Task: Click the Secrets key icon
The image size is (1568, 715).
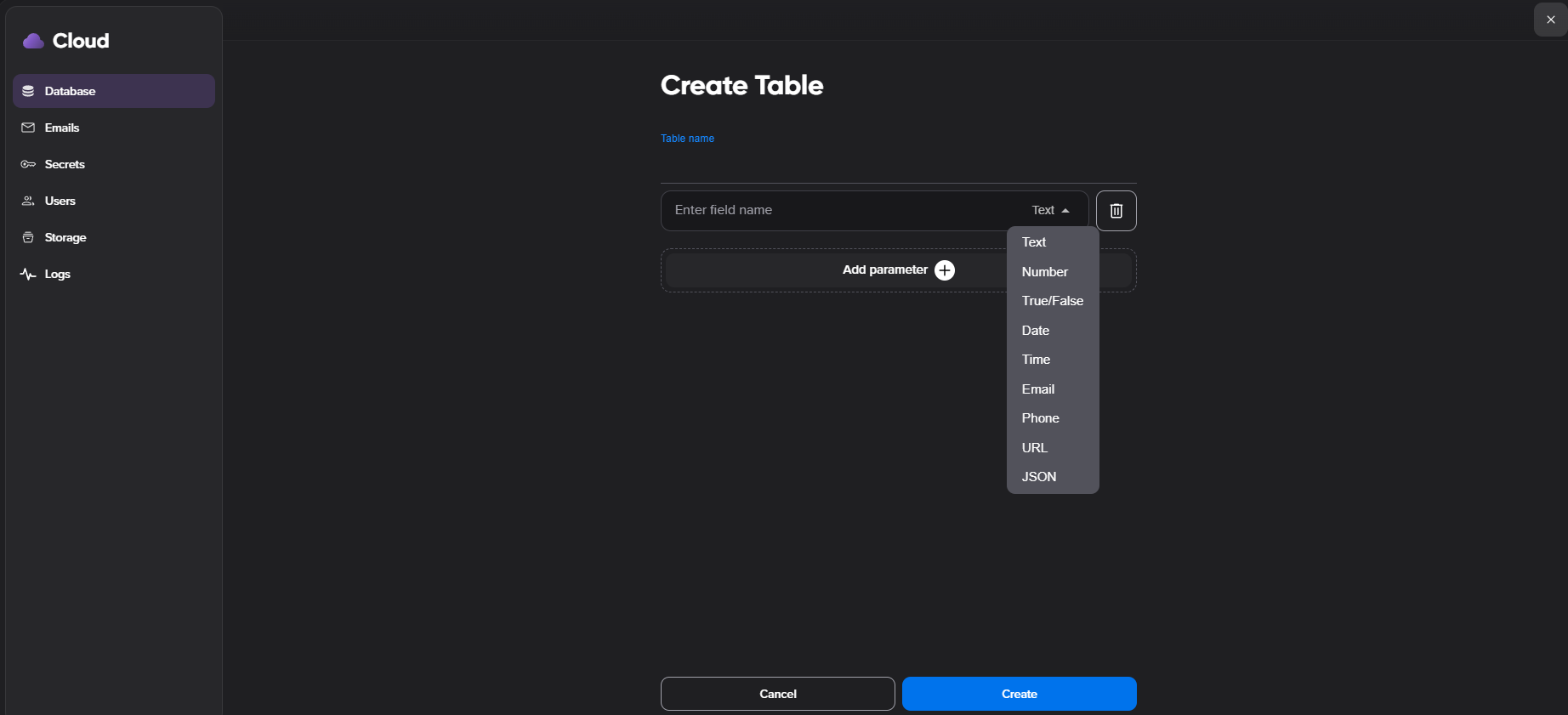Action: click(x=28, y=164)
